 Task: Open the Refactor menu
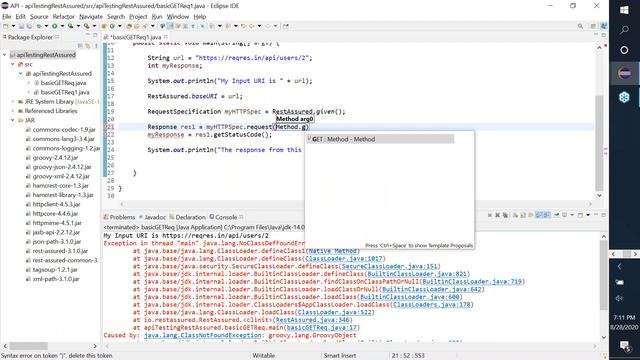[x=64, y=17]
